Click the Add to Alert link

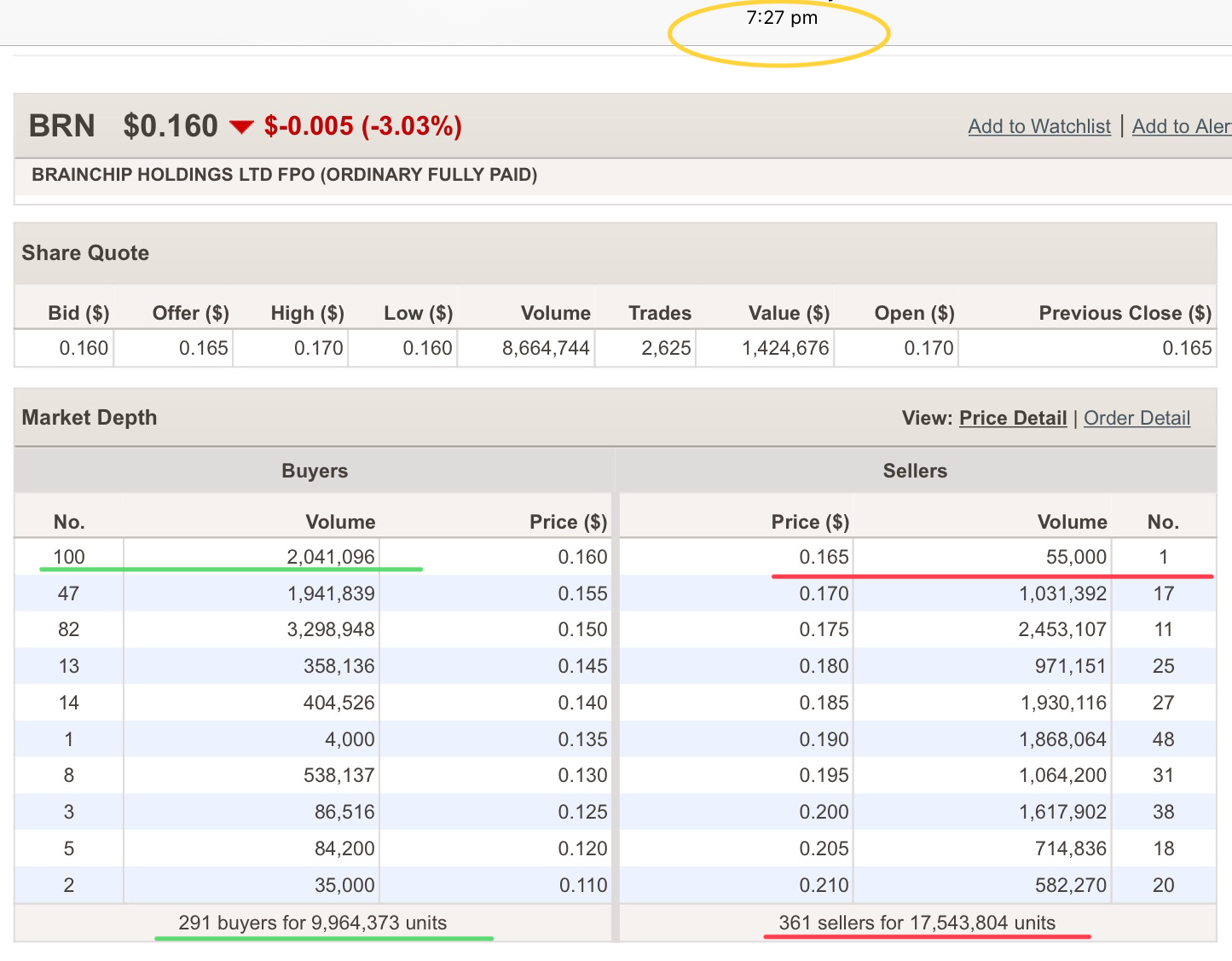pyautogui.click(x=1181, y=126)
